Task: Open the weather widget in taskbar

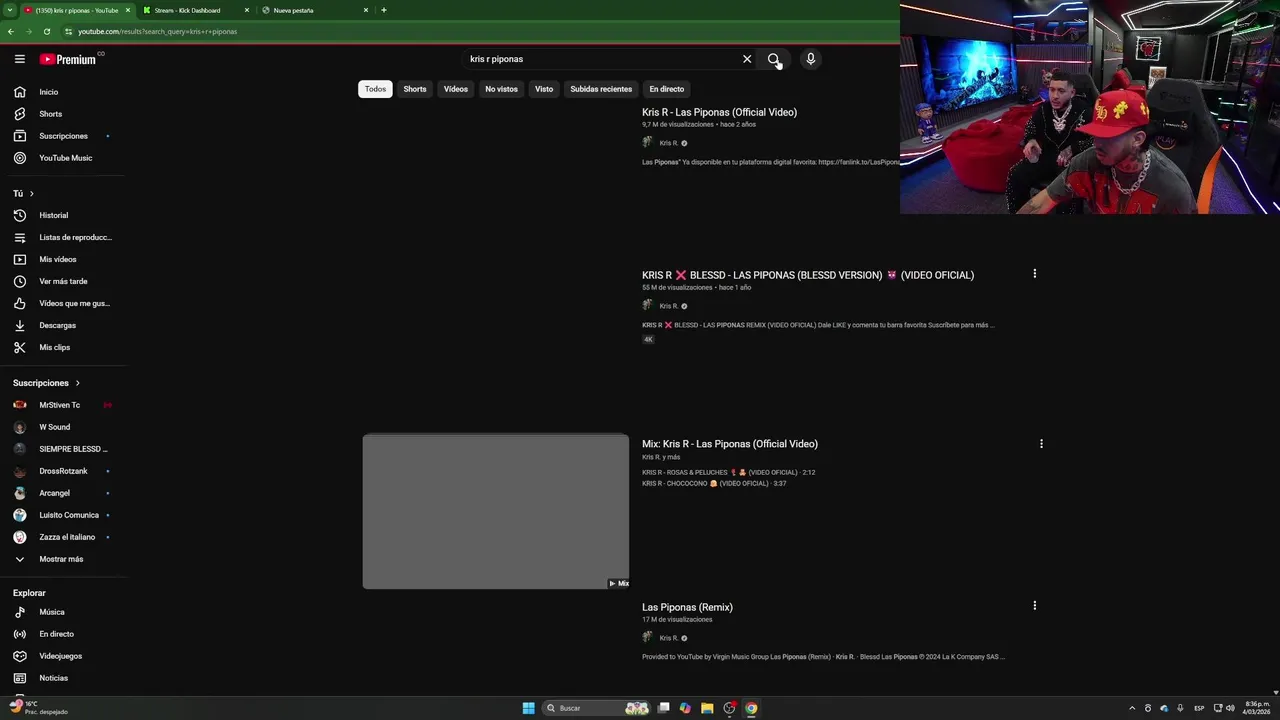Action: [x=38, y=708]
